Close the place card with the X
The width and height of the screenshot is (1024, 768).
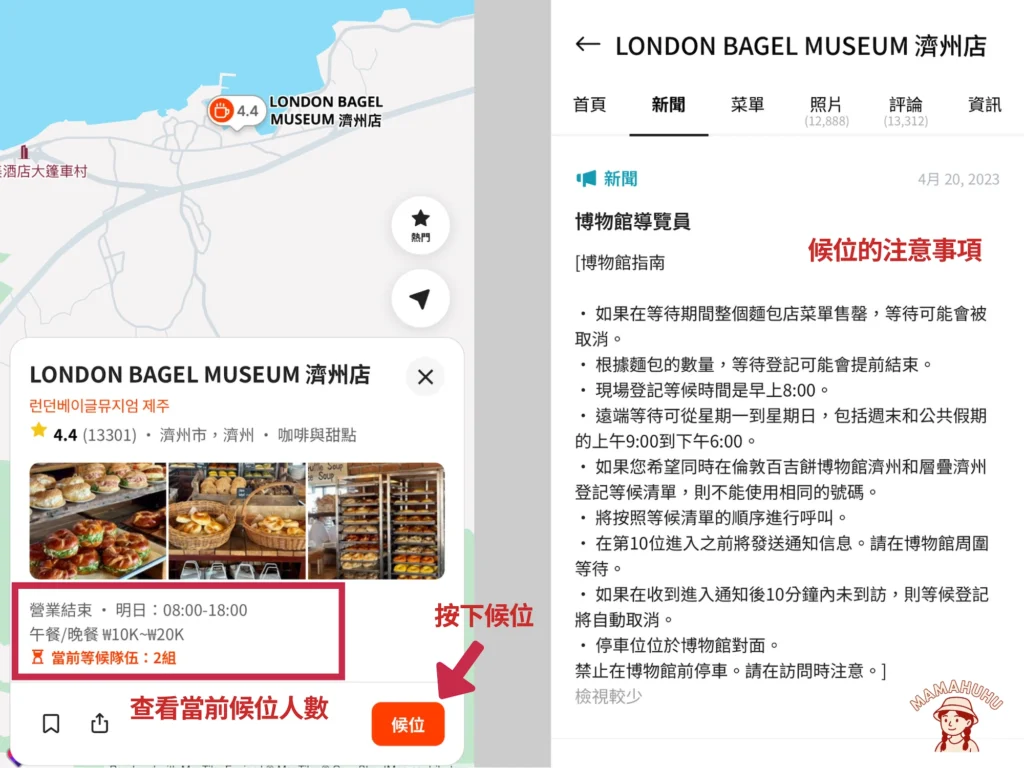pyautogui.click(x=425, y=377)
